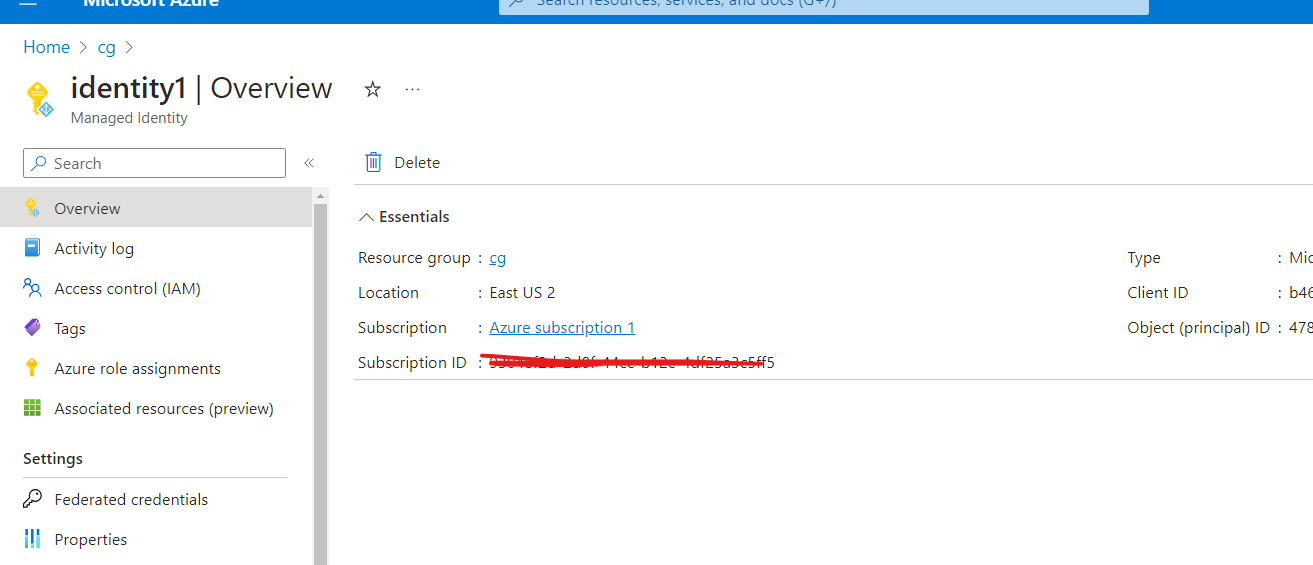
Task: Click the Home breadcrumb link
Action: coord(46,47)
